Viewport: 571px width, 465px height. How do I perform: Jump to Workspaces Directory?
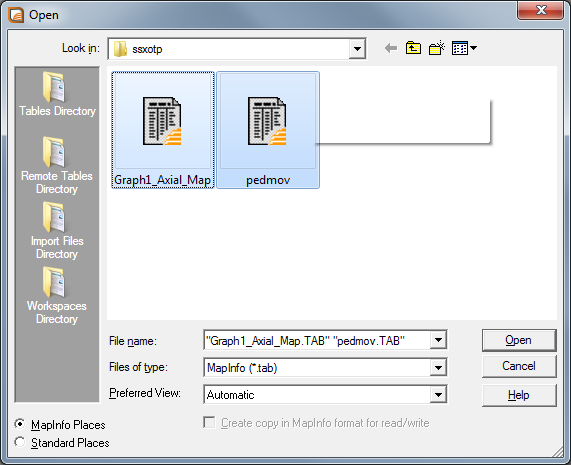(x=57, y=295)
